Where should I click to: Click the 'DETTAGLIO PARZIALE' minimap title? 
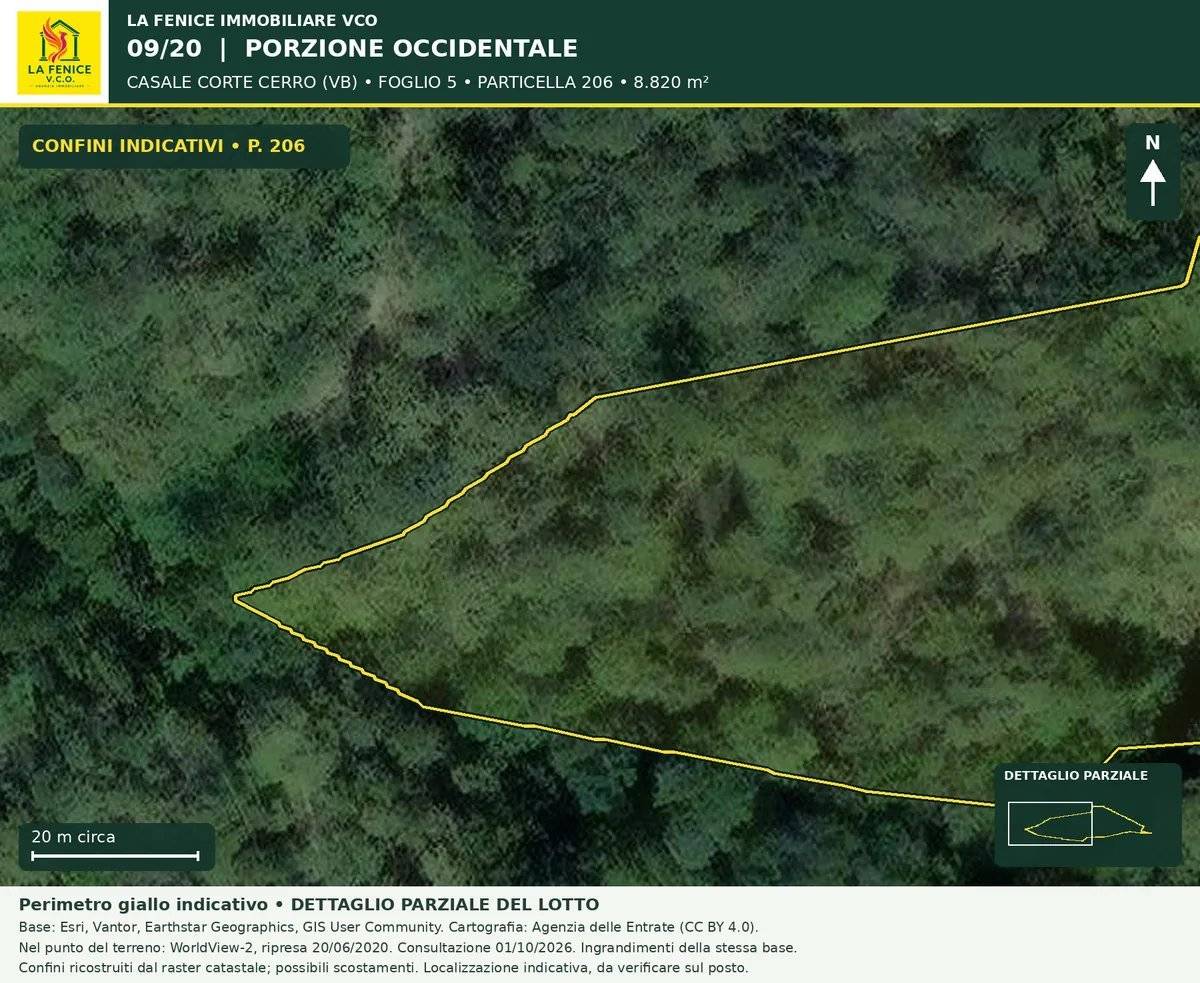tap(1075, 775)
